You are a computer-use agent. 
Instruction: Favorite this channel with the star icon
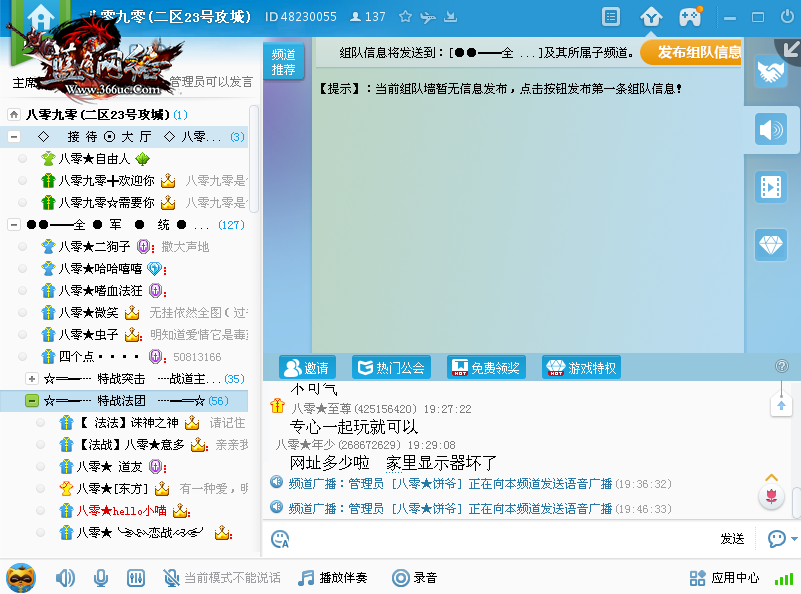click(405, 17)
